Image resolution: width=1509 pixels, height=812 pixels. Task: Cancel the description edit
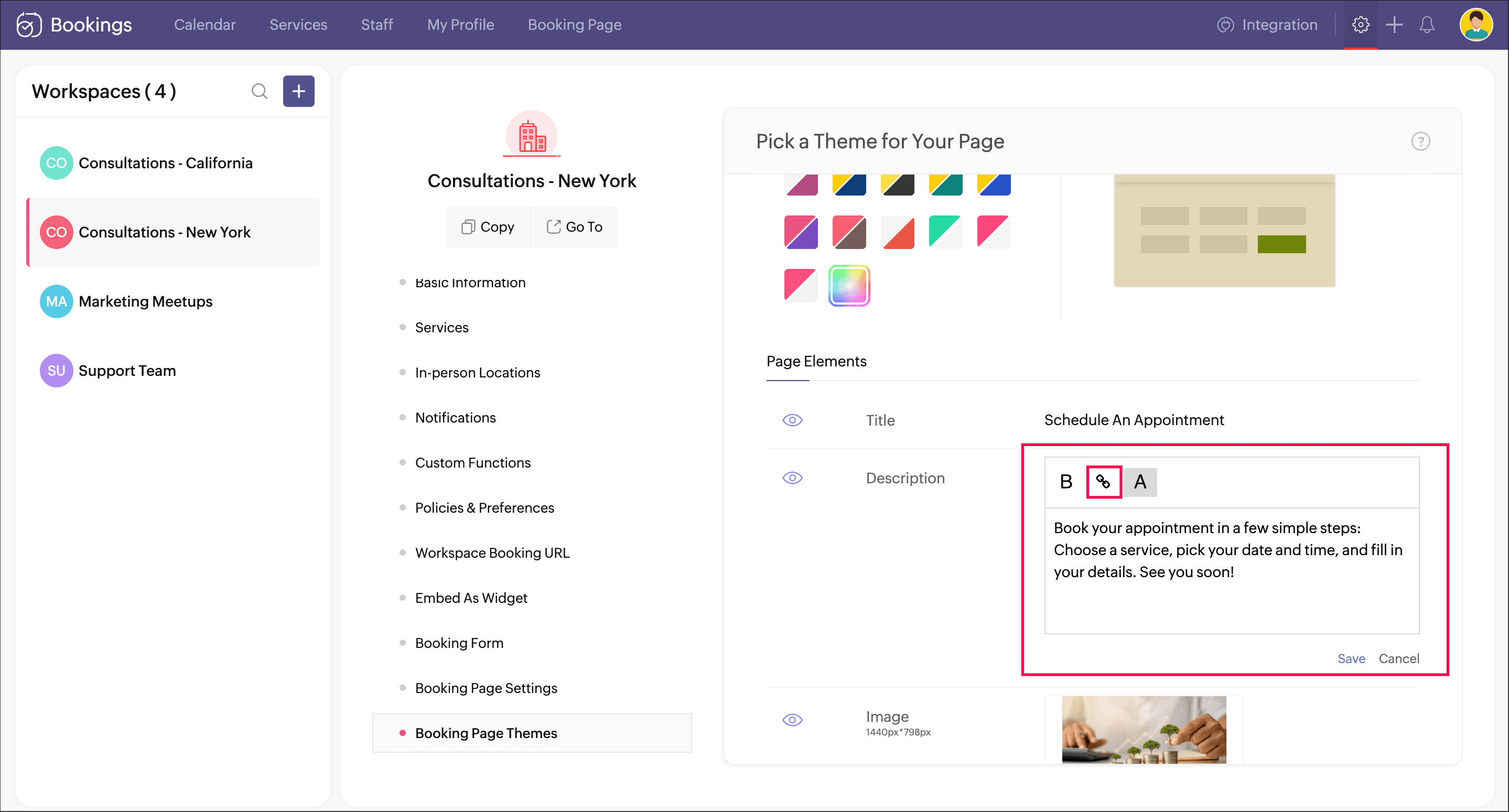point(1398,658)
